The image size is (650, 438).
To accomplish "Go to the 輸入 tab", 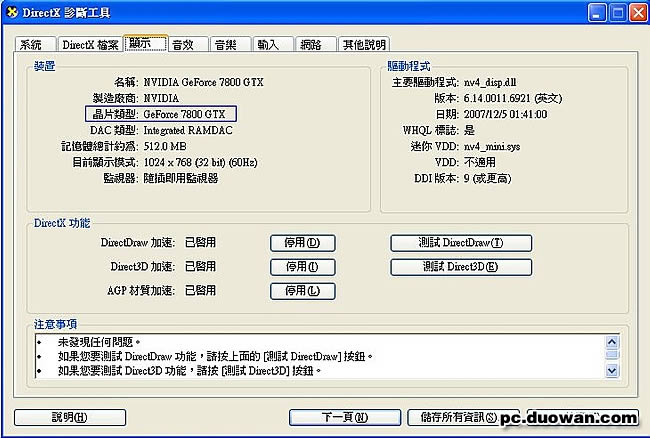I will [x=273, y=44].
